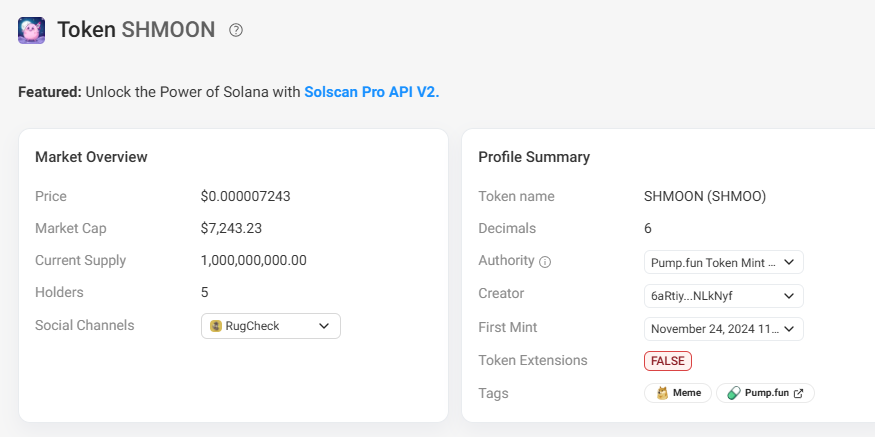Click the First Mint label
The height and width of the screenshot is (437, 875).
[x=508, y=328]
